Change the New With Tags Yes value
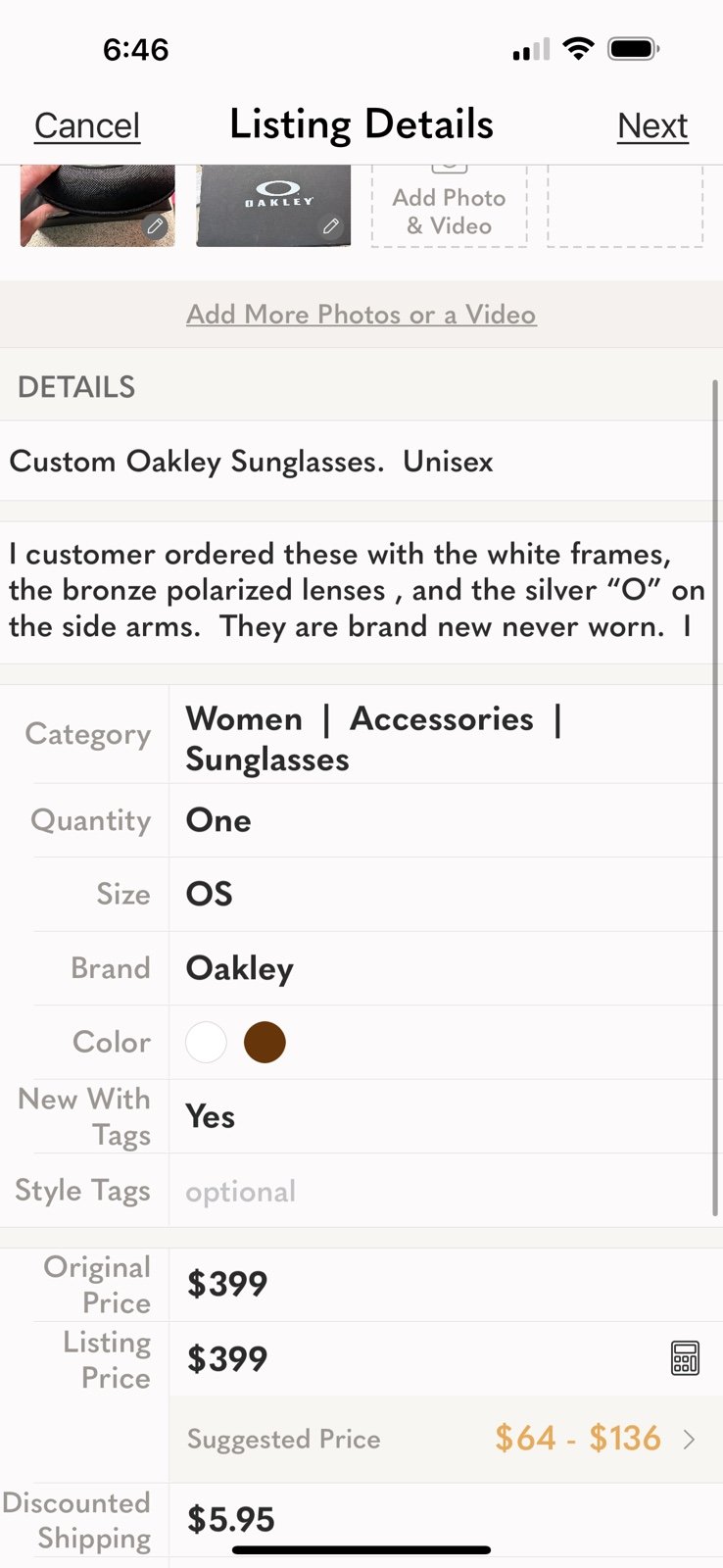 coord(210,1116)
